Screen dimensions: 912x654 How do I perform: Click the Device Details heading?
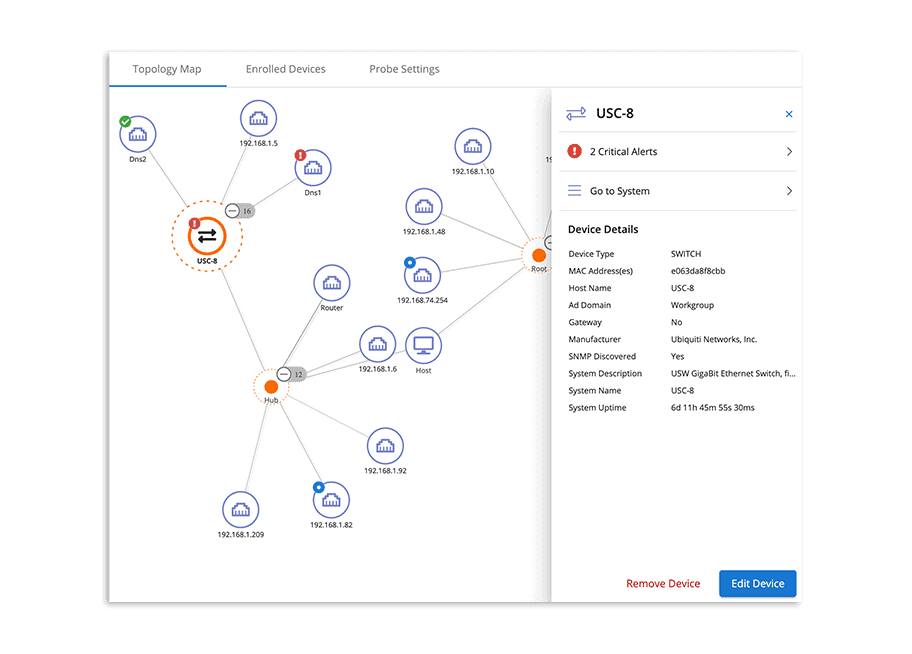(603, 229)
